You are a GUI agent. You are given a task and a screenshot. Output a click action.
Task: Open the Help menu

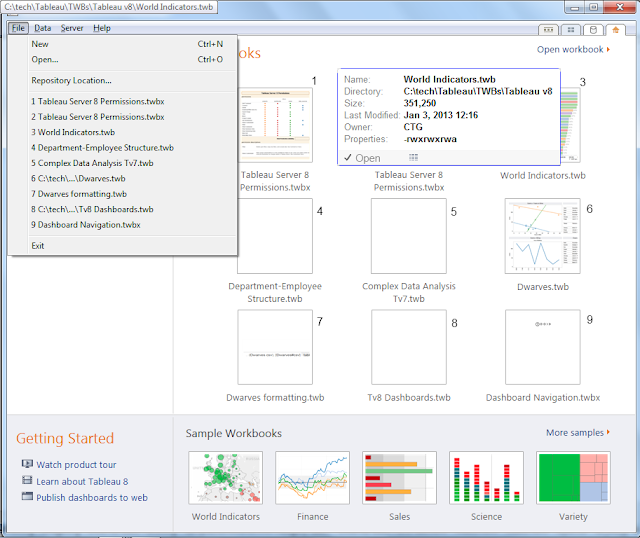pyautogui.click(x=102, y=28)
